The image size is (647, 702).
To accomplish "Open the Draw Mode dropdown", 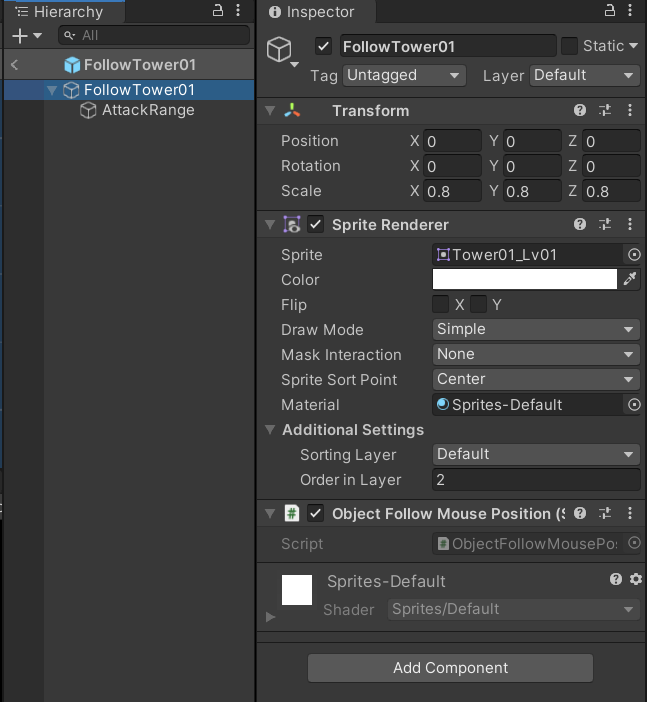I will click(x=536, y=329).
